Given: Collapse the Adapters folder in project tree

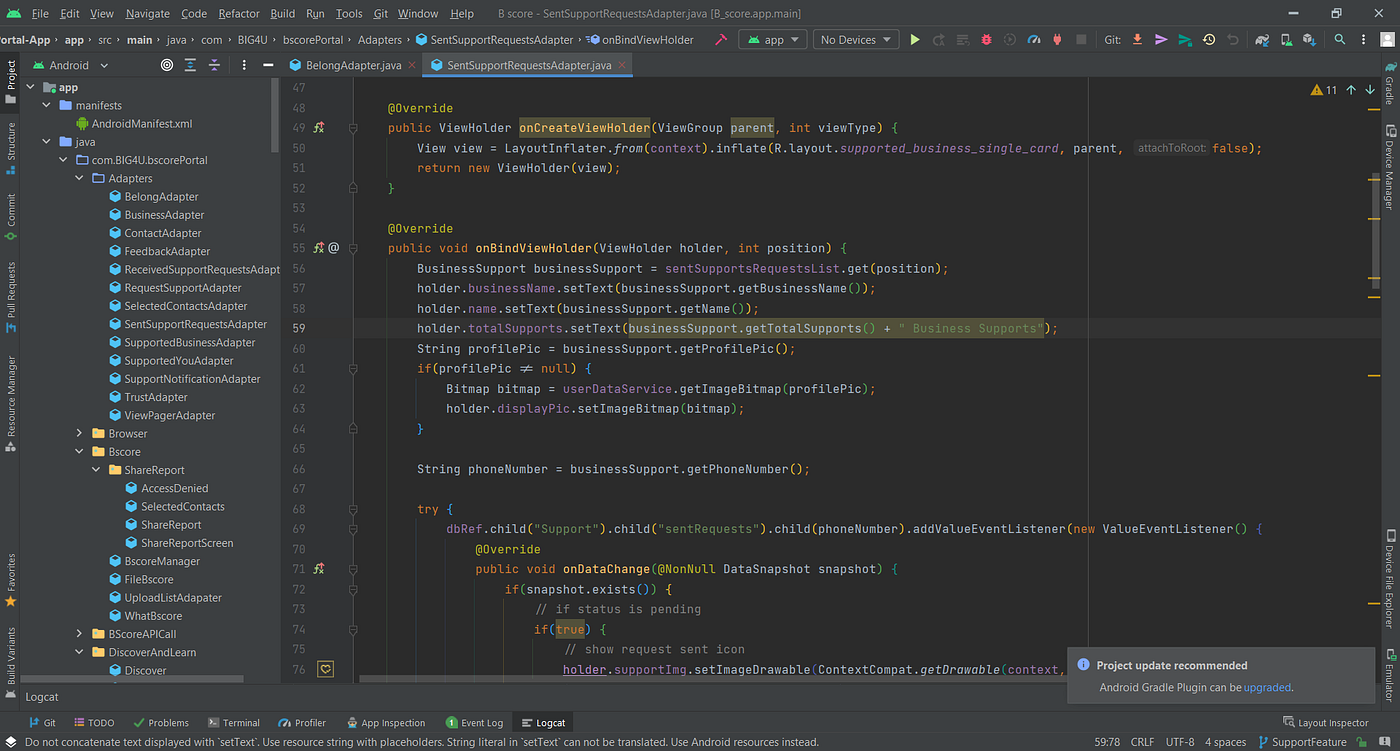Looking at the screenshot, I should tap(80, 178).
